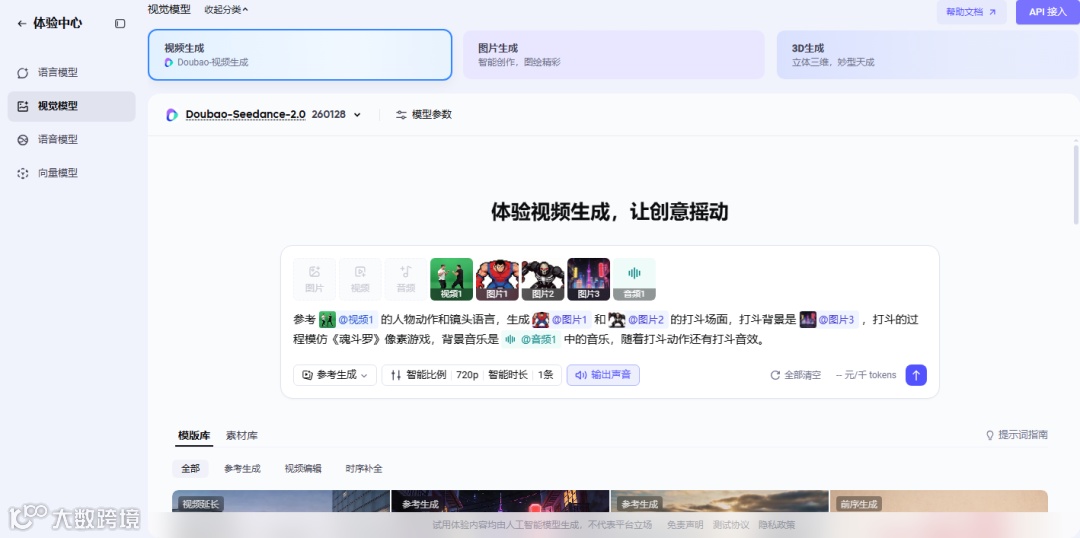Change the 720p resolution setting
The width and height of the screenshot is (1080, 538).
tap(467, 375)
